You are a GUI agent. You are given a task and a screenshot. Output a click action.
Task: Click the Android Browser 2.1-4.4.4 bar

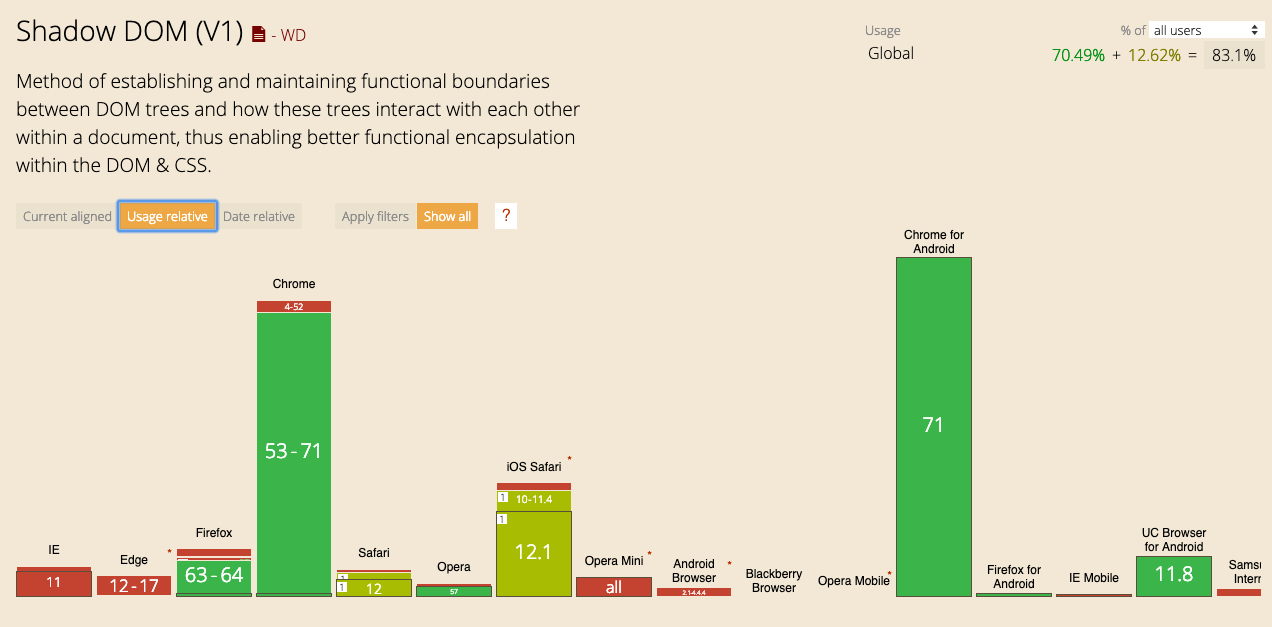[x=694, y=592]
